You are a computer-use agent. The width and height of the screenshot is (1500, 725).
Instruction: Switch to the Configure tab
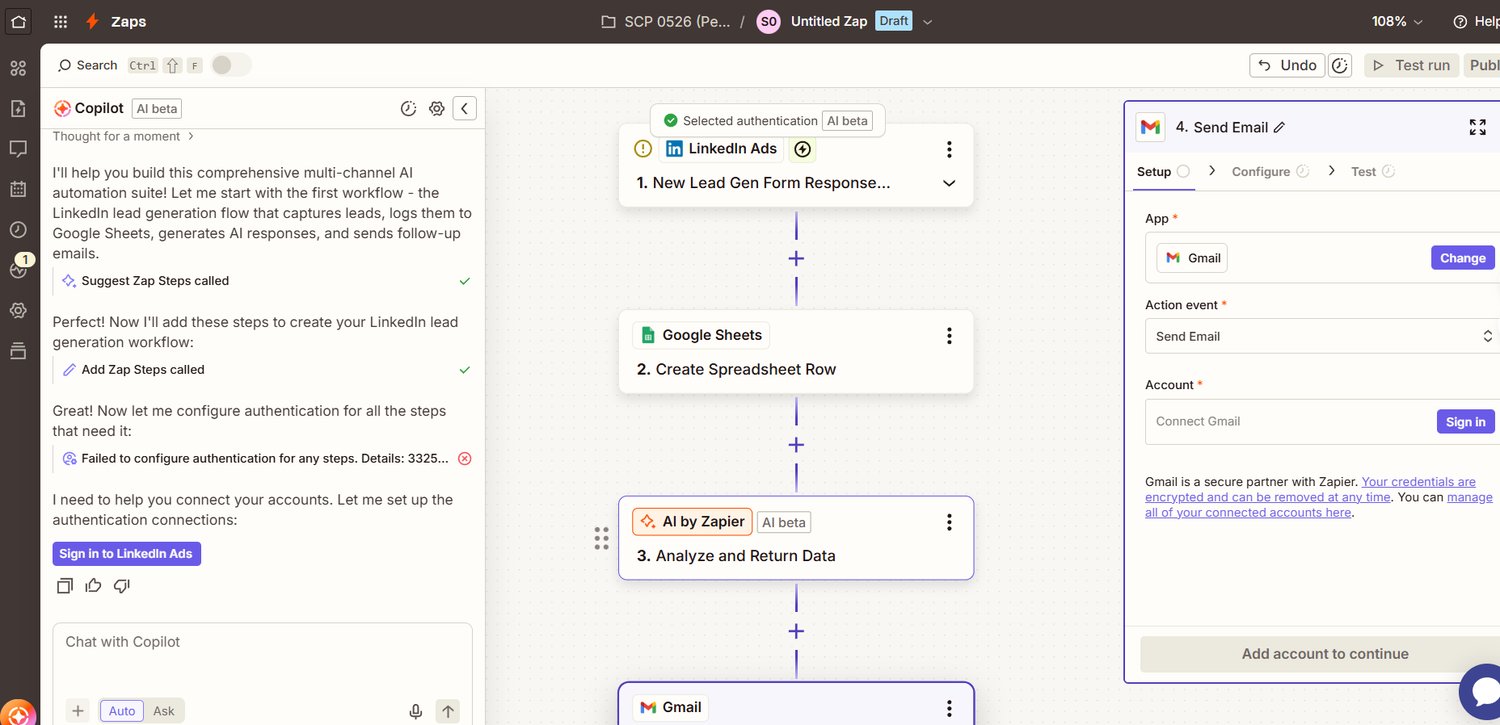1260,171
